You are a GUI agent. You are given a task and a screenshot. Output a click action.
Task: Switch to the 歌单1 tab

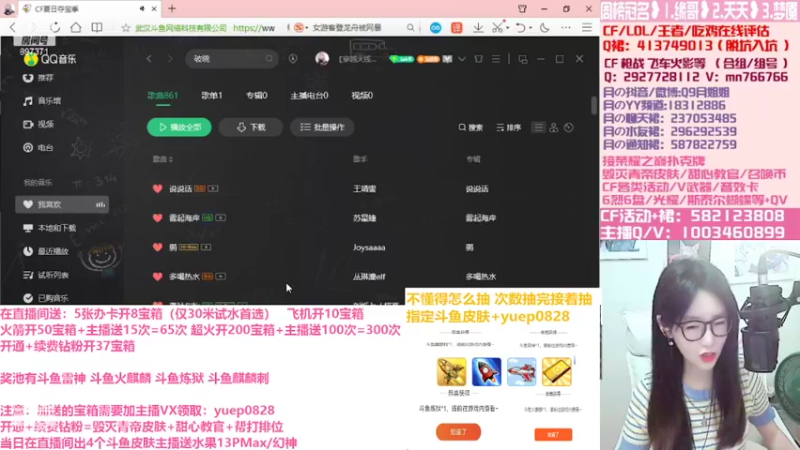point(212,95)
